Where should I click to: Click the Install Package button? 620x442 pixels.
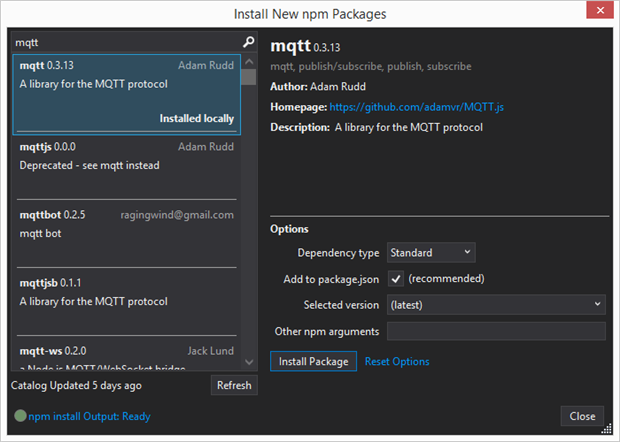point(313,361)
